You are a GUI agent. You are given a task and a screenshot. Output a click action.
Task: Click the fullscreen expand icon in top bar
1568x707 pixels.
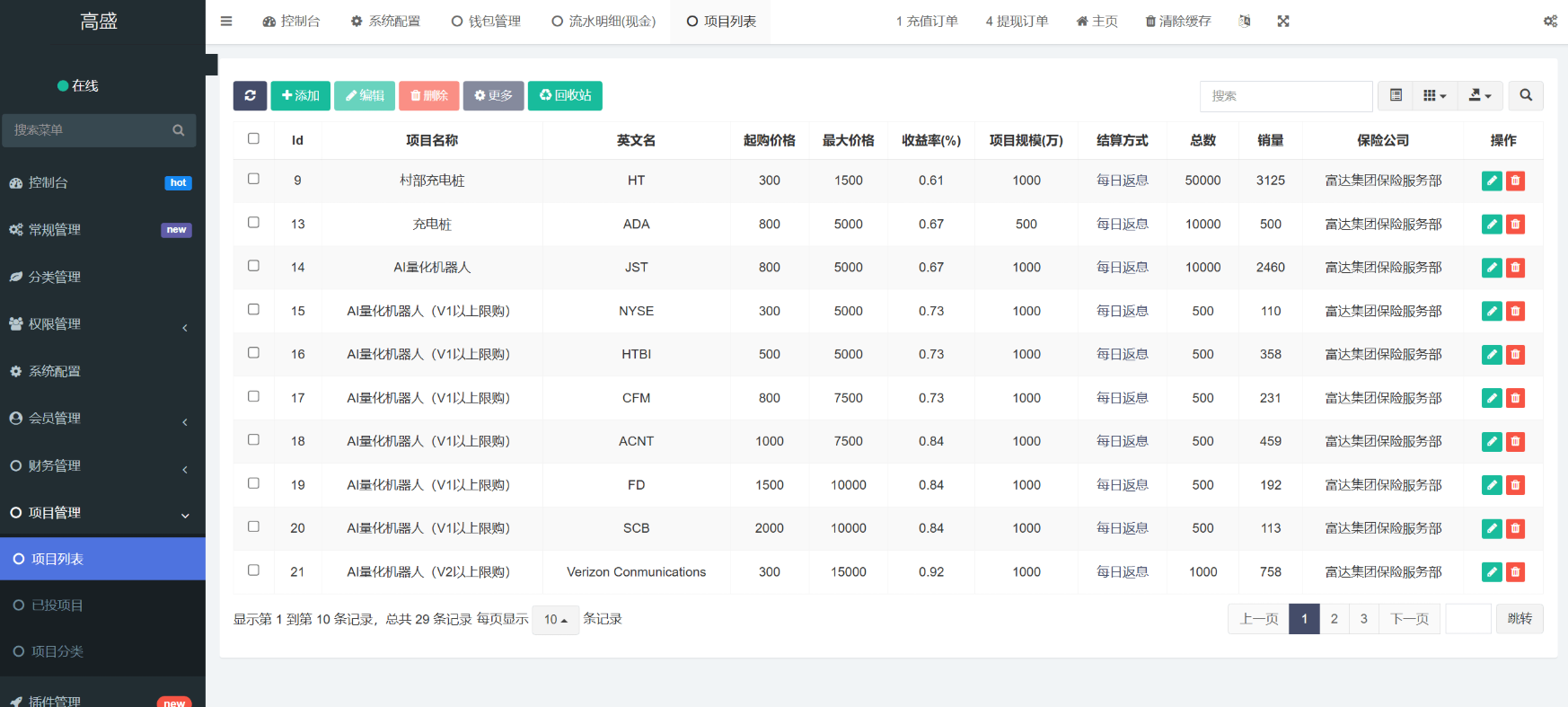1283,22
